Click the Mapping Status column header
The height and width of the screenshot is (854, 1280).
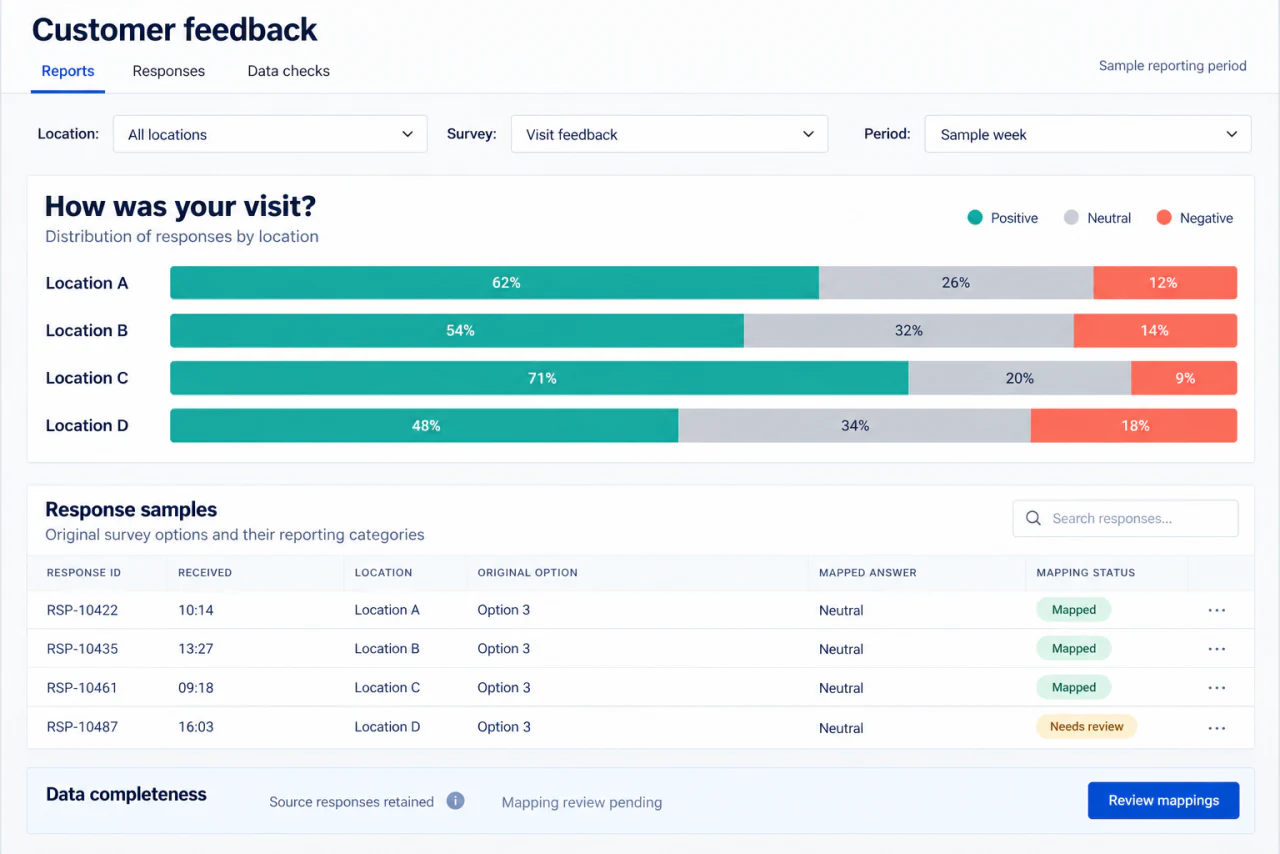1086,573
